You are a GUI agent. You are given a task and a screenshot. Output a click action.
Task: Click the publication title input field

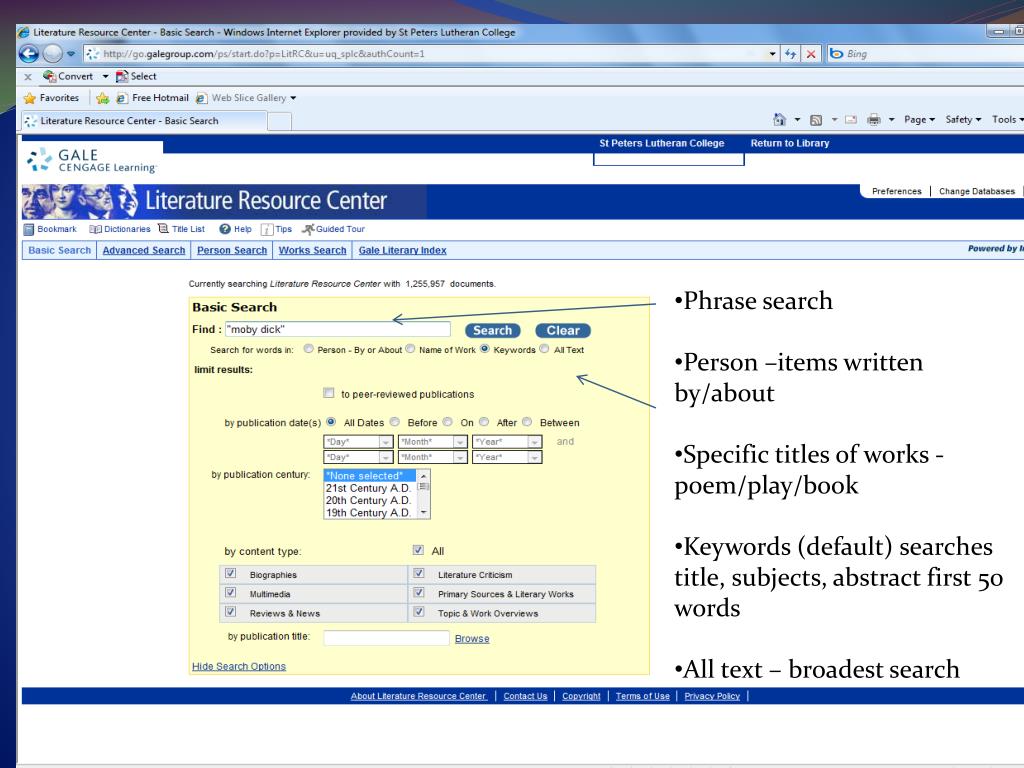click(x=386, y=637)
